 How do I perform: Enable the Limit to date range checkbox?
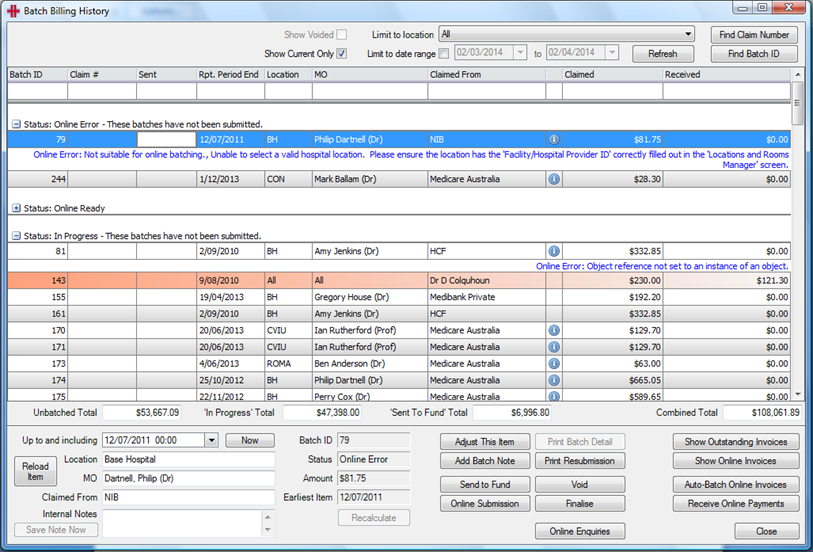(443, 54)
